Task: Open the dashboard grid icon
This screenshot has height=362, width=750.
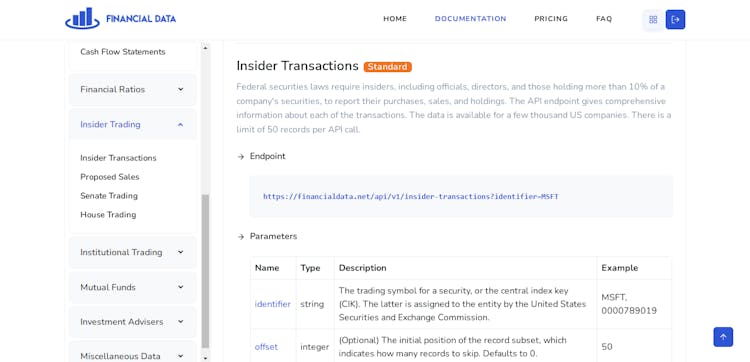Action: pos(653,20)
